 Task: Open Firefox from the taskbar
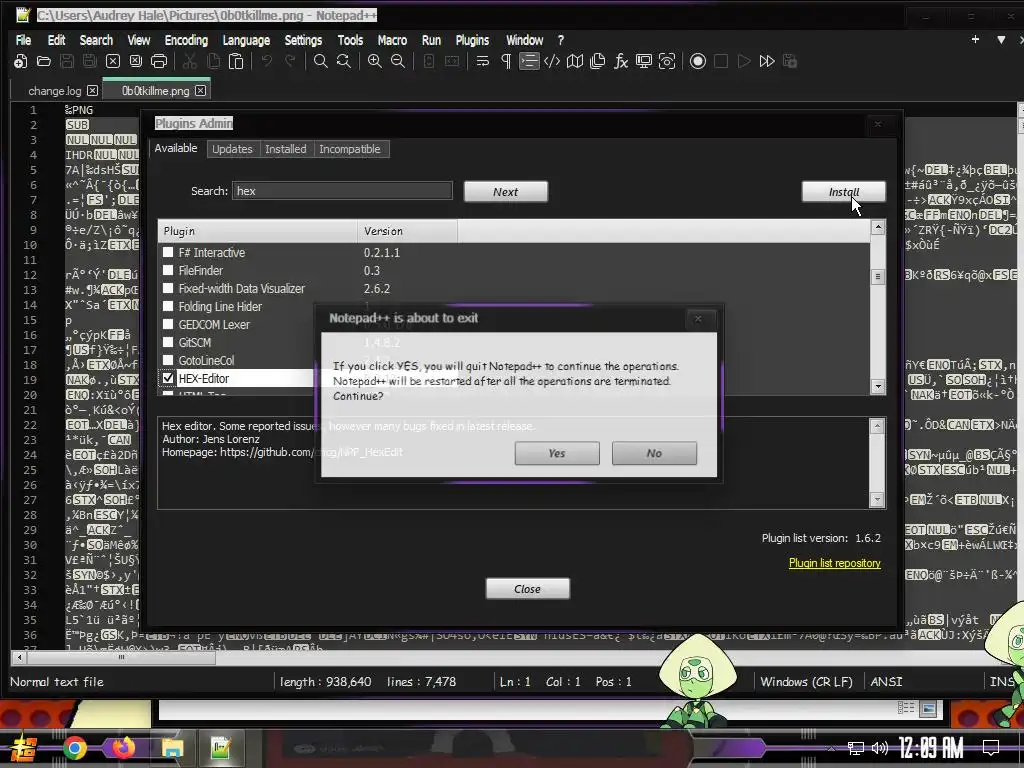(123, 748)
